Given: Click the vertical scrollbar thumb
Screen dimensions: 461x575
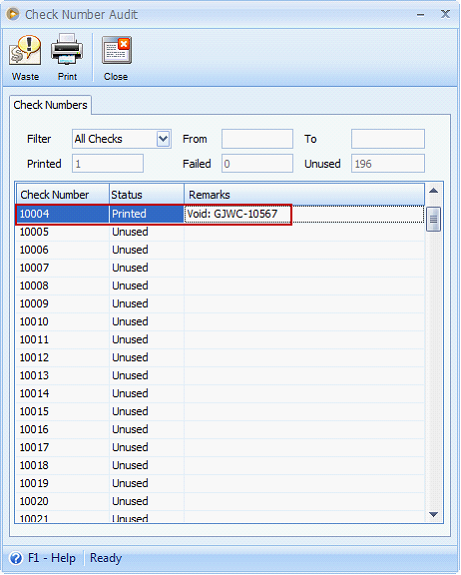Looking at the screenshot, I should tap(433, 219).
